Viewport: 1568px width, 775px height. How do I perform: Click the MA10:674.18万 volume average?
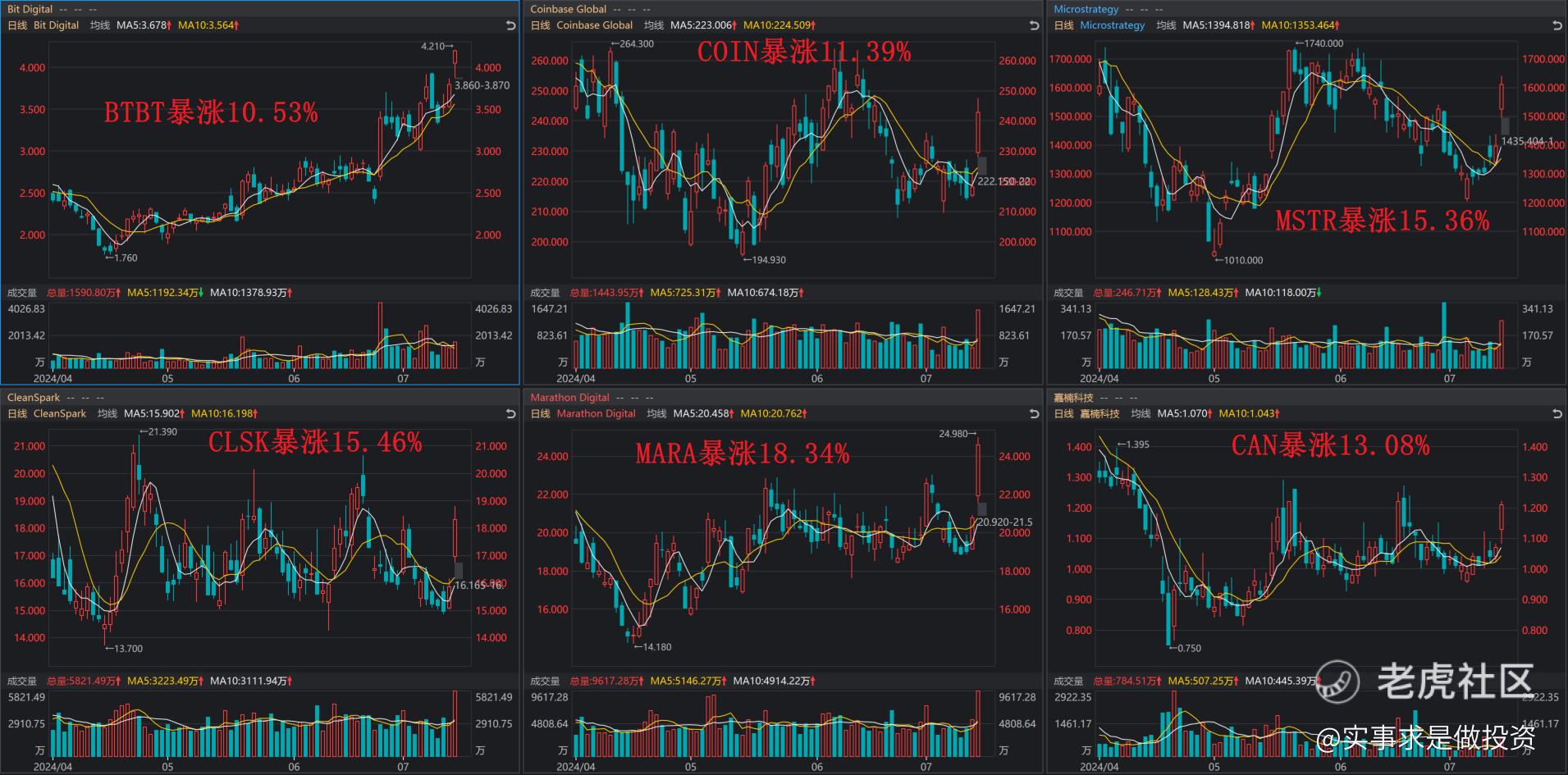click(x=767, y=293)
